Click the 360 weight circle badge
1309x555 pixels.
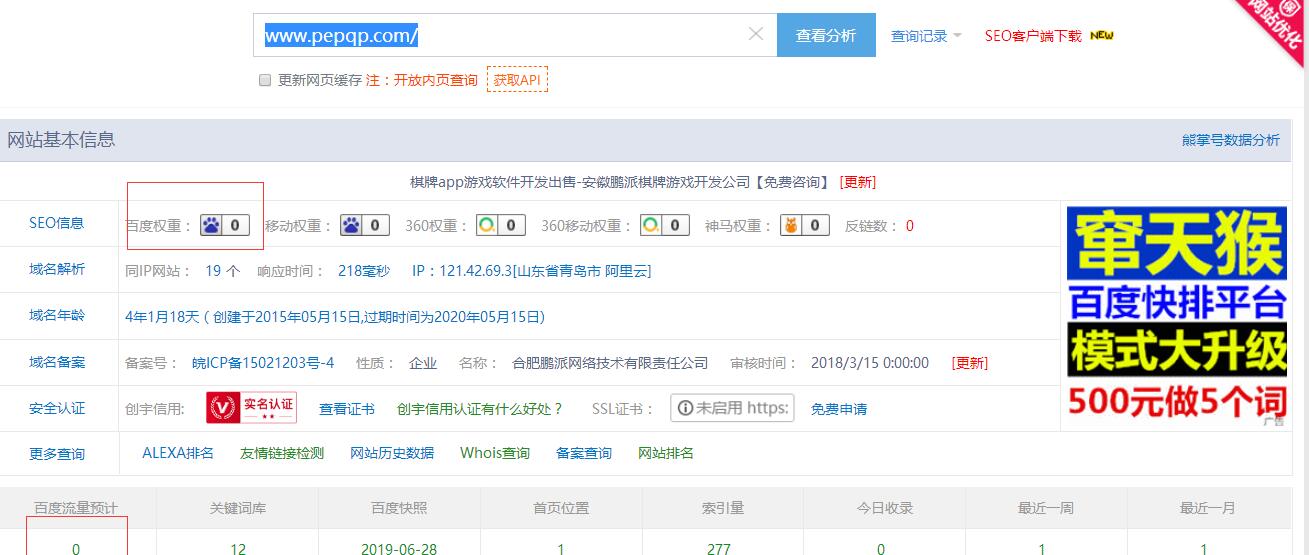coord(501,225)
